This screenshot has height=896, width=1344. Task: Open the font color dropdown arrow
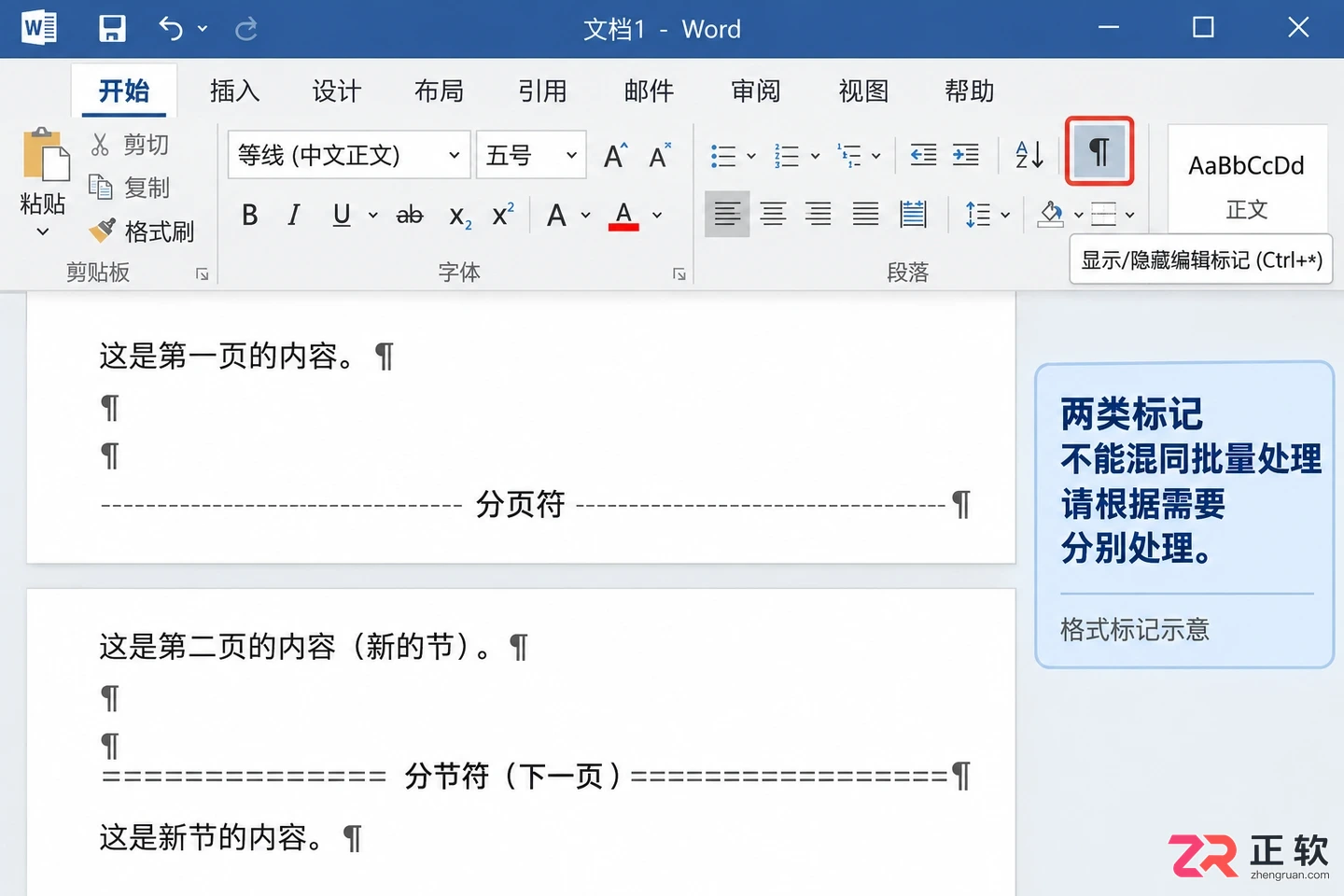click(x=657, y=216)
